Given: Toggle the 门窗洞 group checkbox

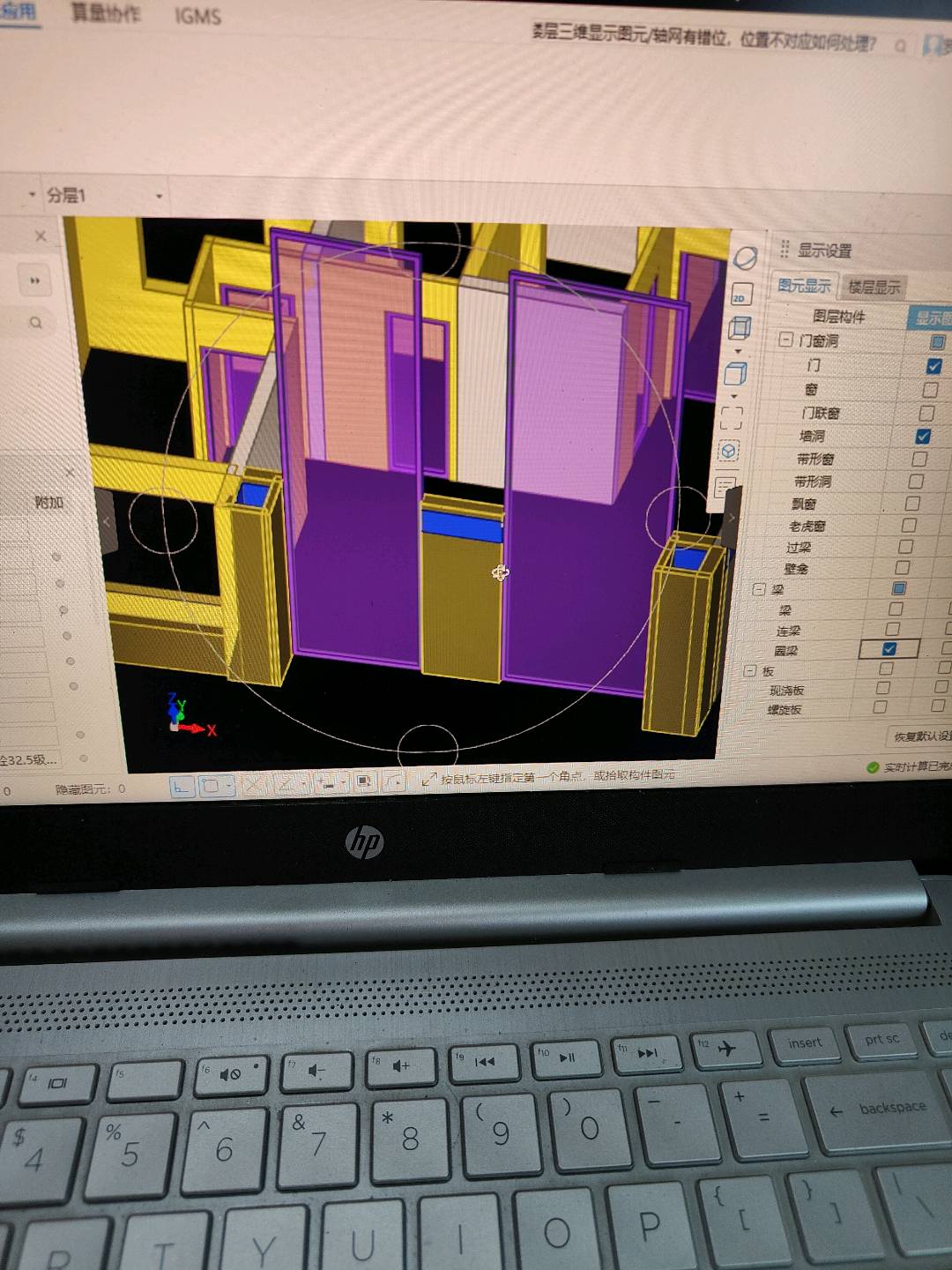Looking at the screenshot, I should point(937,341).
